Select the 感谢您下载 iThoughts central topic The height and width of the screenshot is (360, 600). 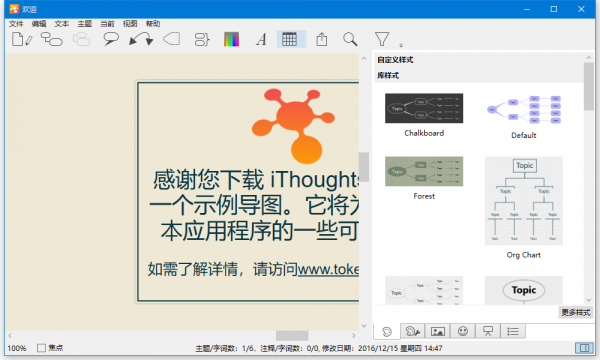coord(249,191)
